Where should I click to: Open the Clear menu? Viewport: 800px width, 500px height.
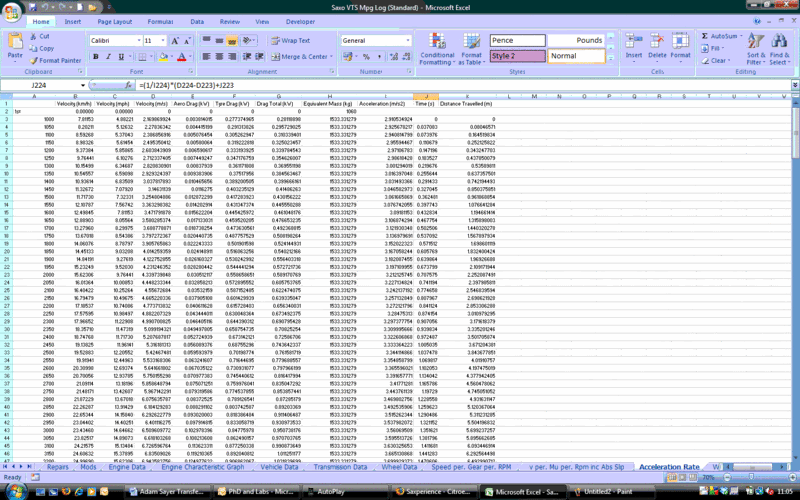tap(715, 60)
